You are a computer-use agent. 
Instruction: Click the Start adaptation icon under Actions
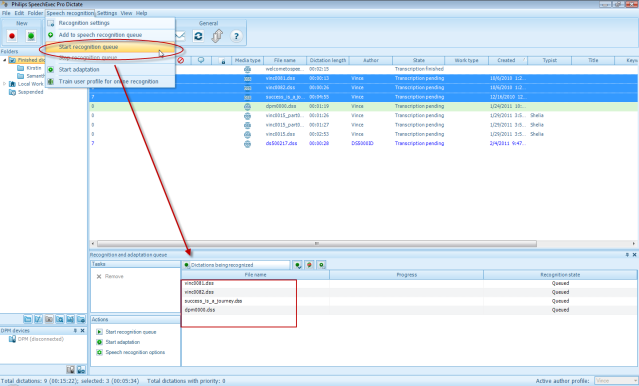99,342
